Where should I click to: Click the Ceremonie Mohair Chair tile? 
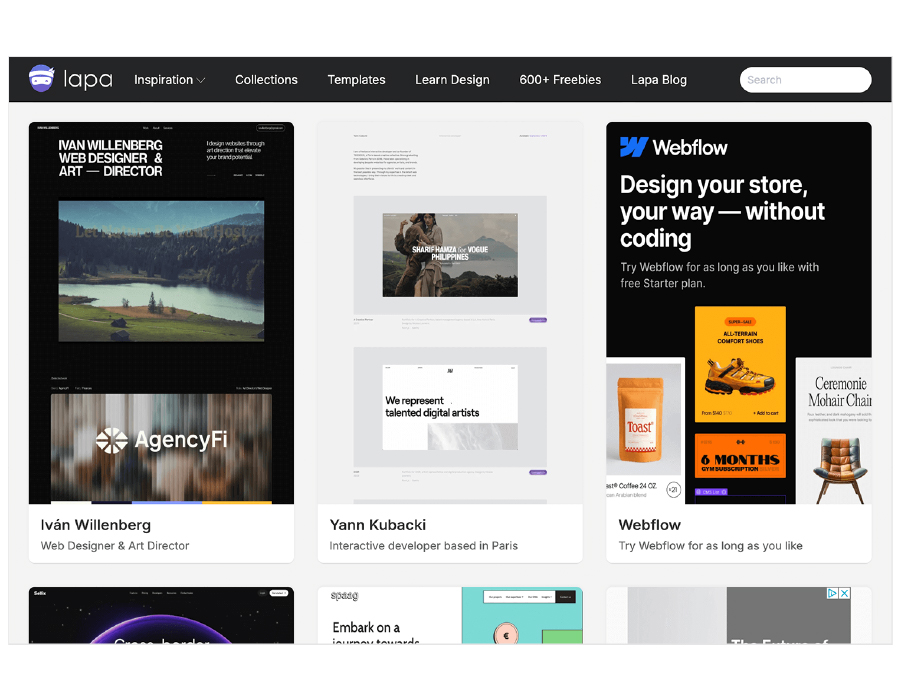click(x=834, y=431)
